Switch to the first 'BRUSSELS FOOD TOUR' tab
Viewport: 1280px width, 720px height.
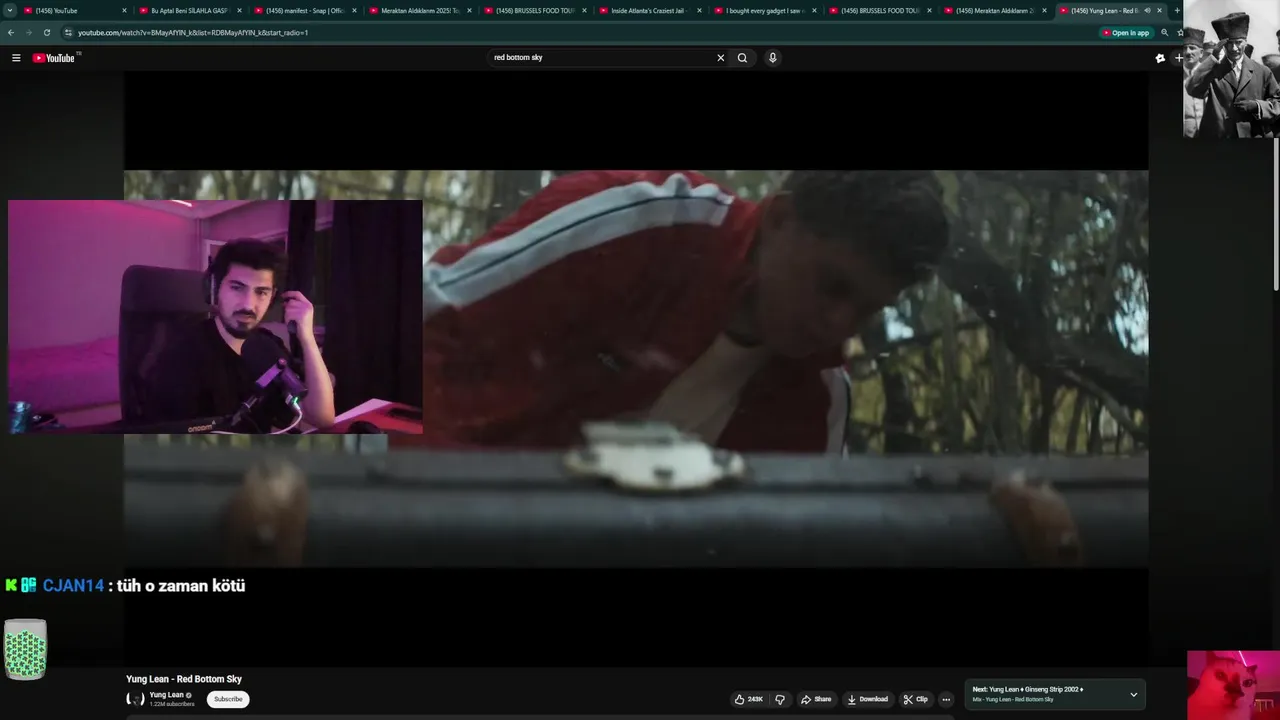(533, 10)
